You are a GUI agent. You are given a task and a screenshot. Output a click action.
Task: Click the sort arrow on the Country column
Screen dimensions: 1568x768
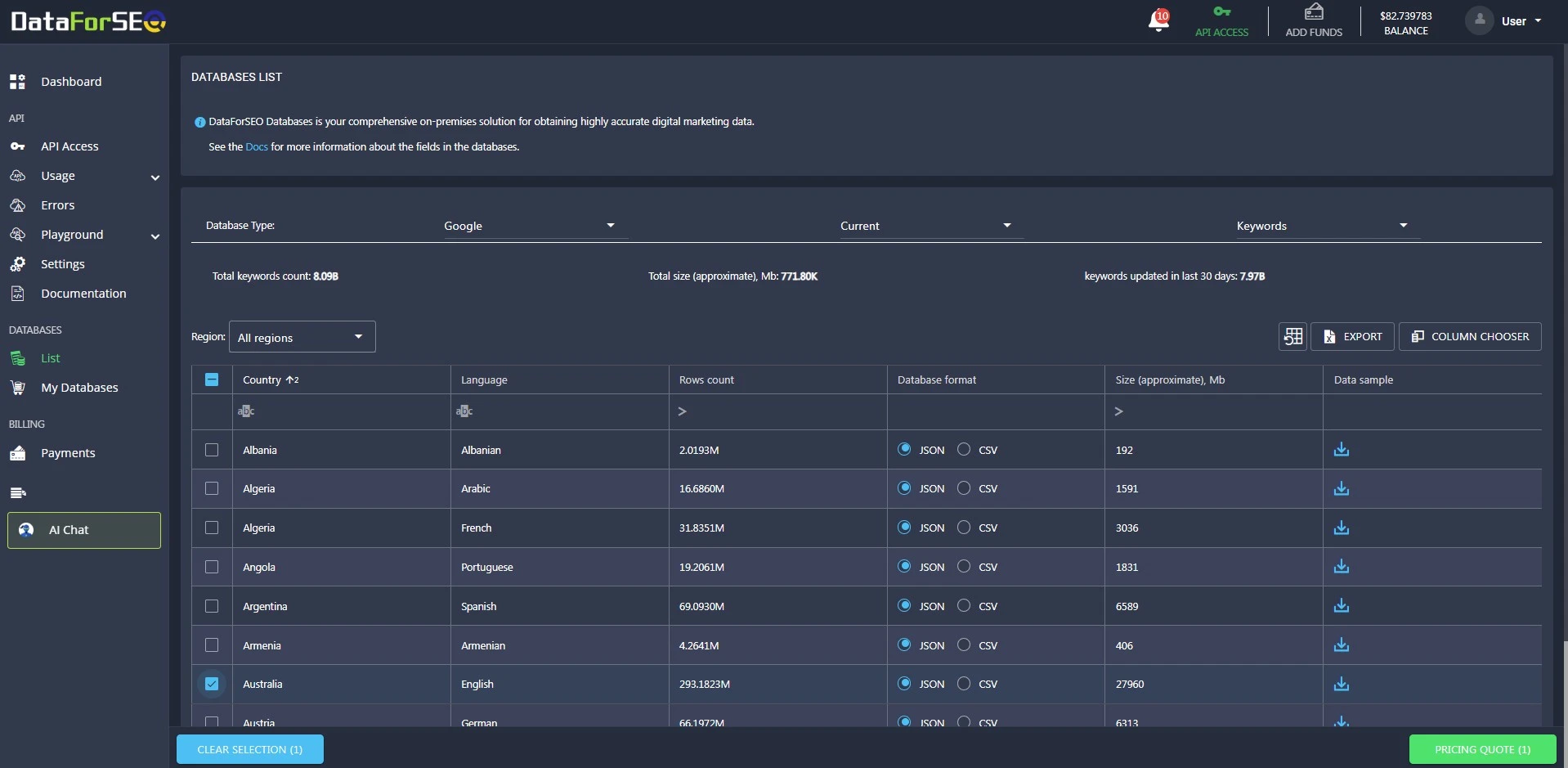[x=292, y=380]
